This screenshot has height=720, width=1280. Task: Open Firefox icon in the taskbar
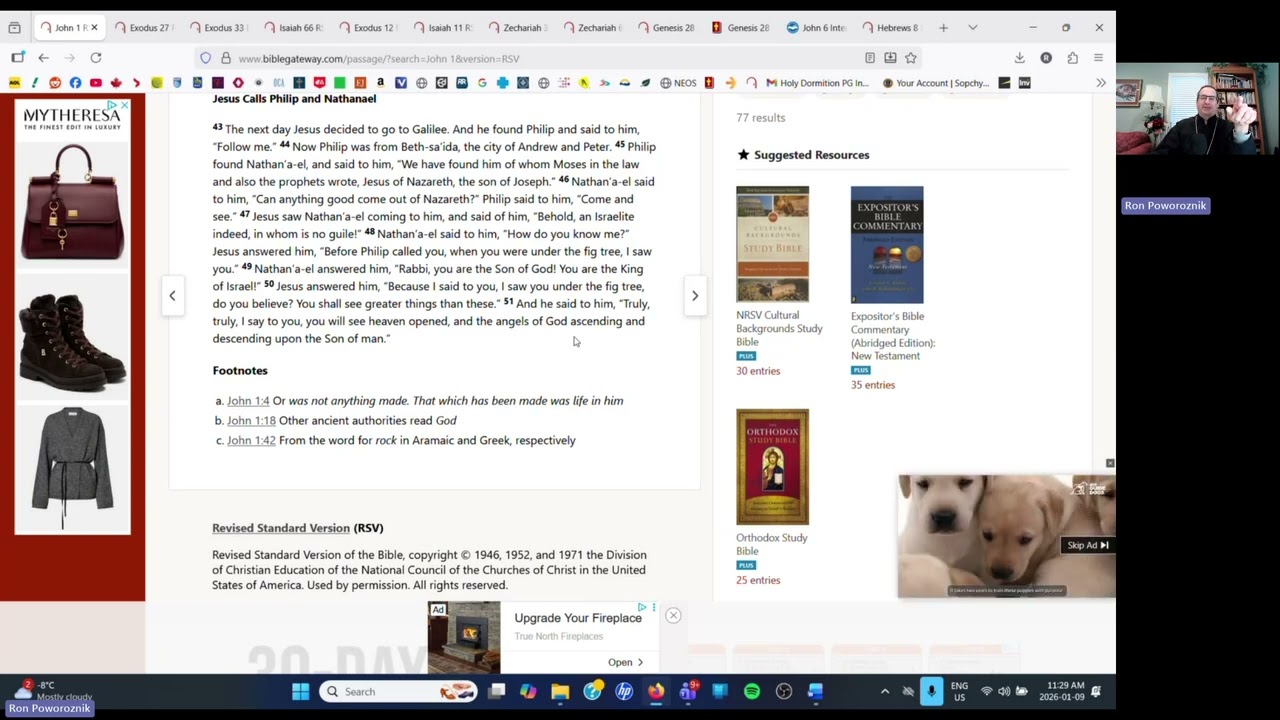point(656,692)
